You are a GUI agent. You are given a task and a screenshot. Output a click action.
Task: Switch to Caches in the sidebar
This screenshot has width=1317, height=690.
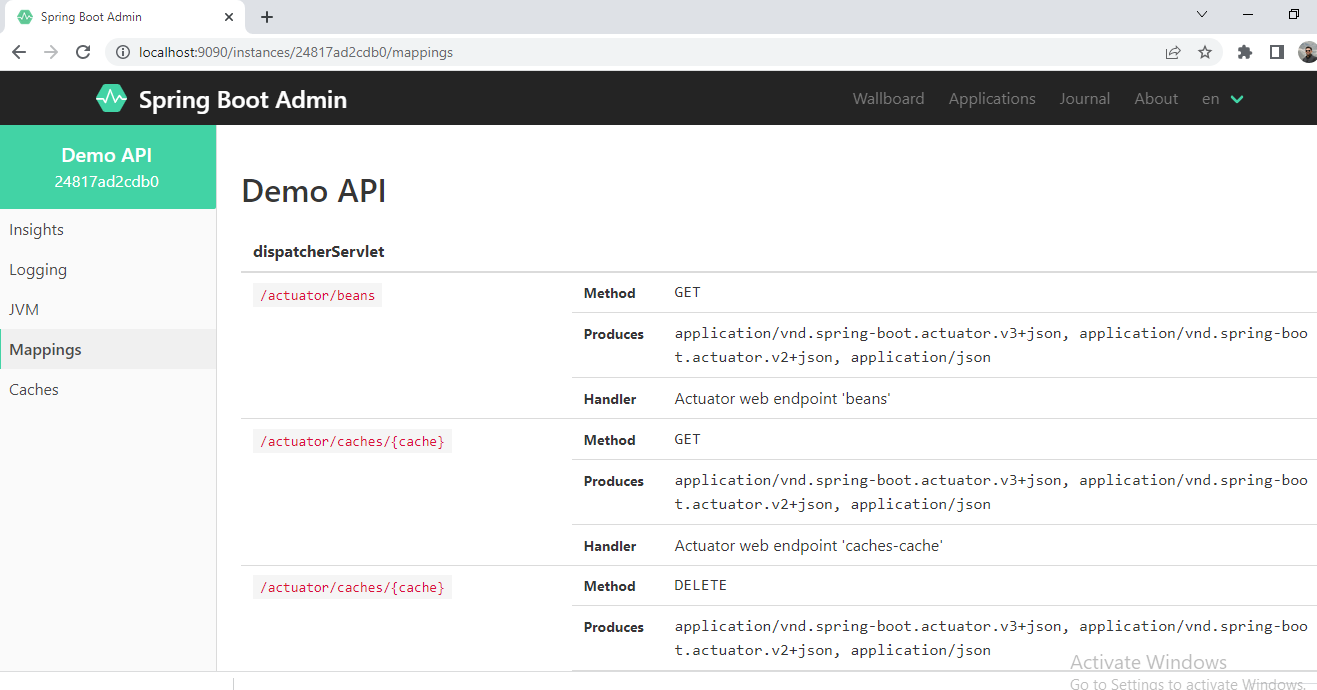pos(34,390)
